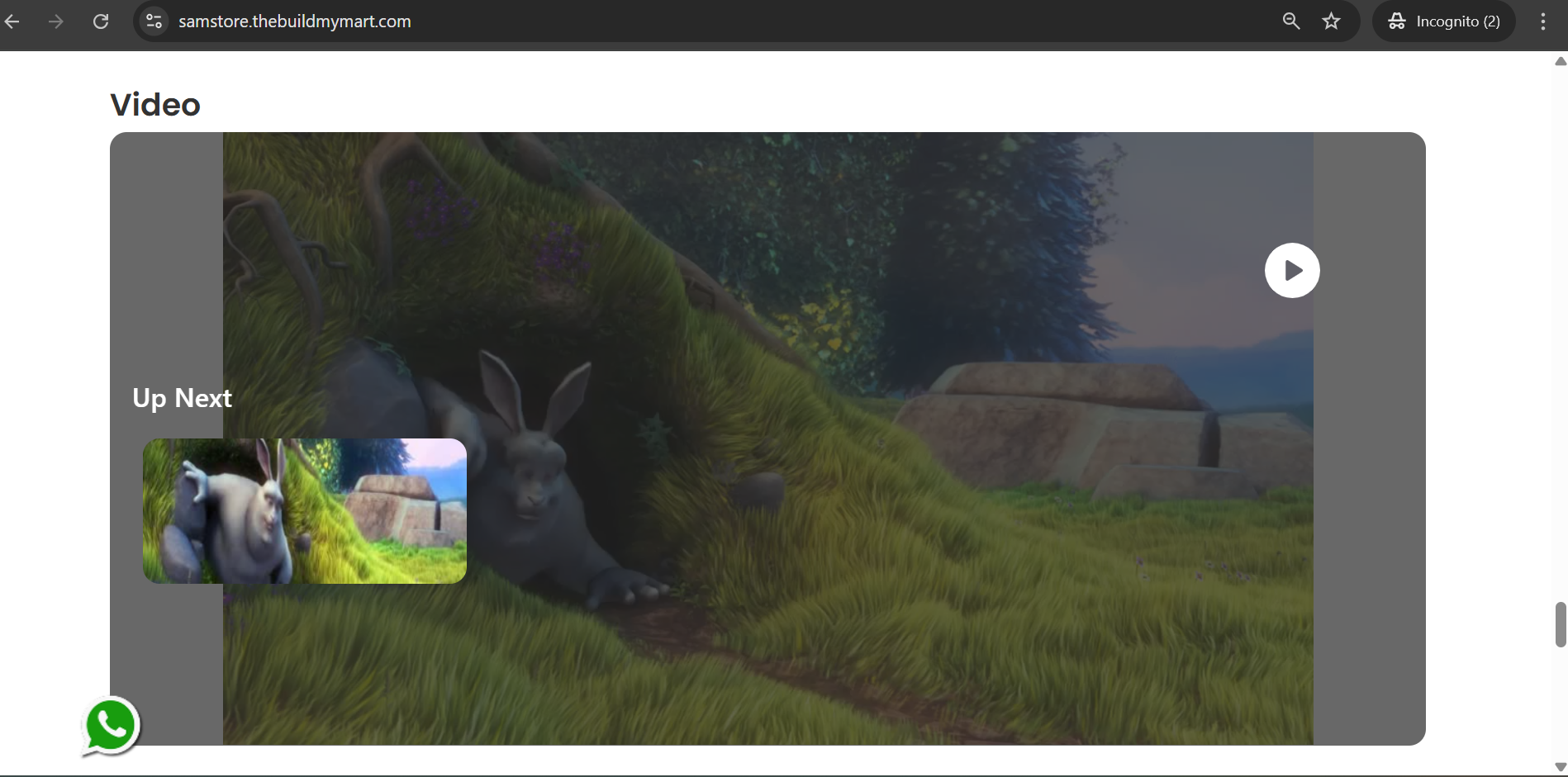Click the scrollbar up arrow
Viewport: 1568px width, 777px height.
point(1561,61)
